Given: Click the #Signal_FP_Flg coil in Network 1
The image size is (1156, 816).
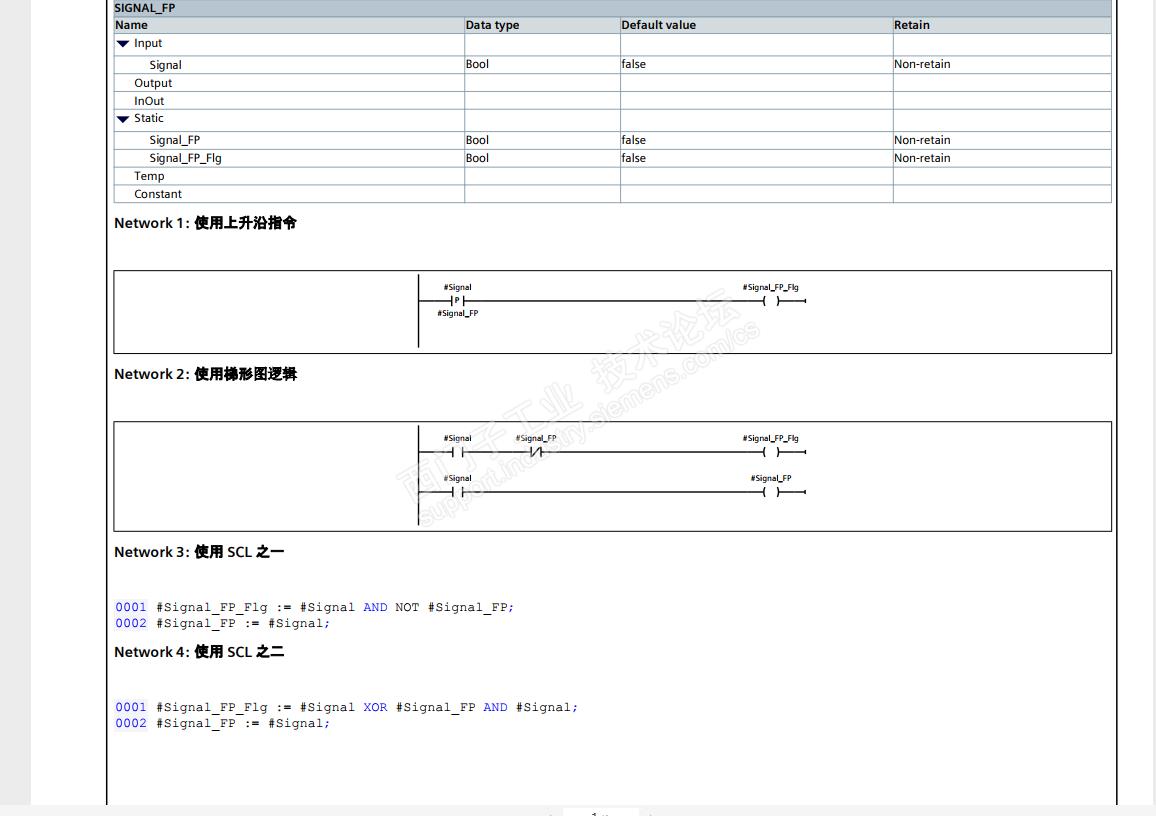Looking at the screenshot, I should click(x=771, y=301).
